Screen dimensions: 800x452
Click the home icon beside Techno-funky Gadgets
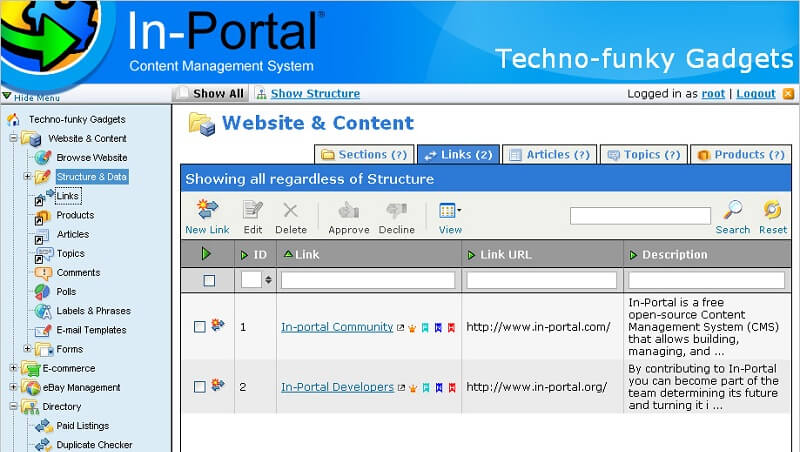13,119
